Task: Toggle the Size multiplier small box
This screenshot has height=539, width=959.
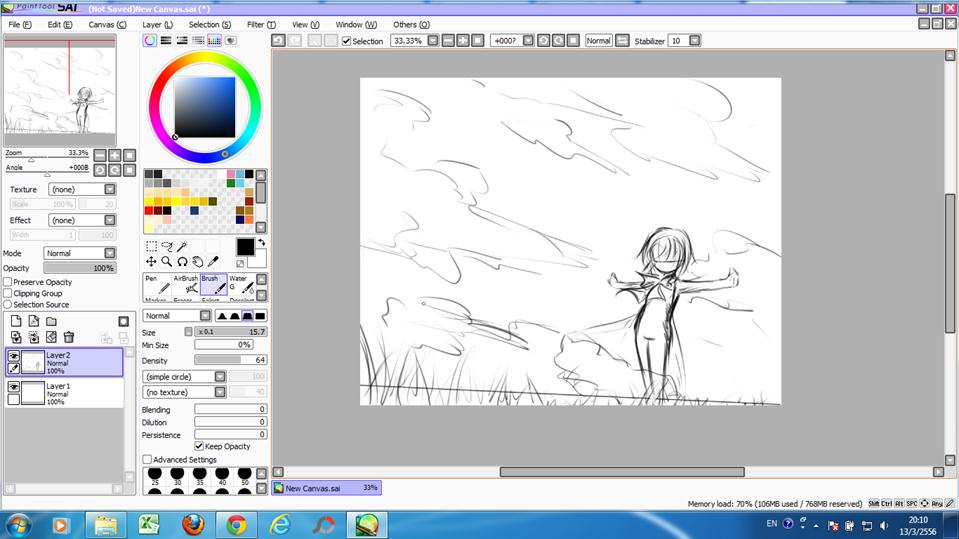Action: pos(188,332)
